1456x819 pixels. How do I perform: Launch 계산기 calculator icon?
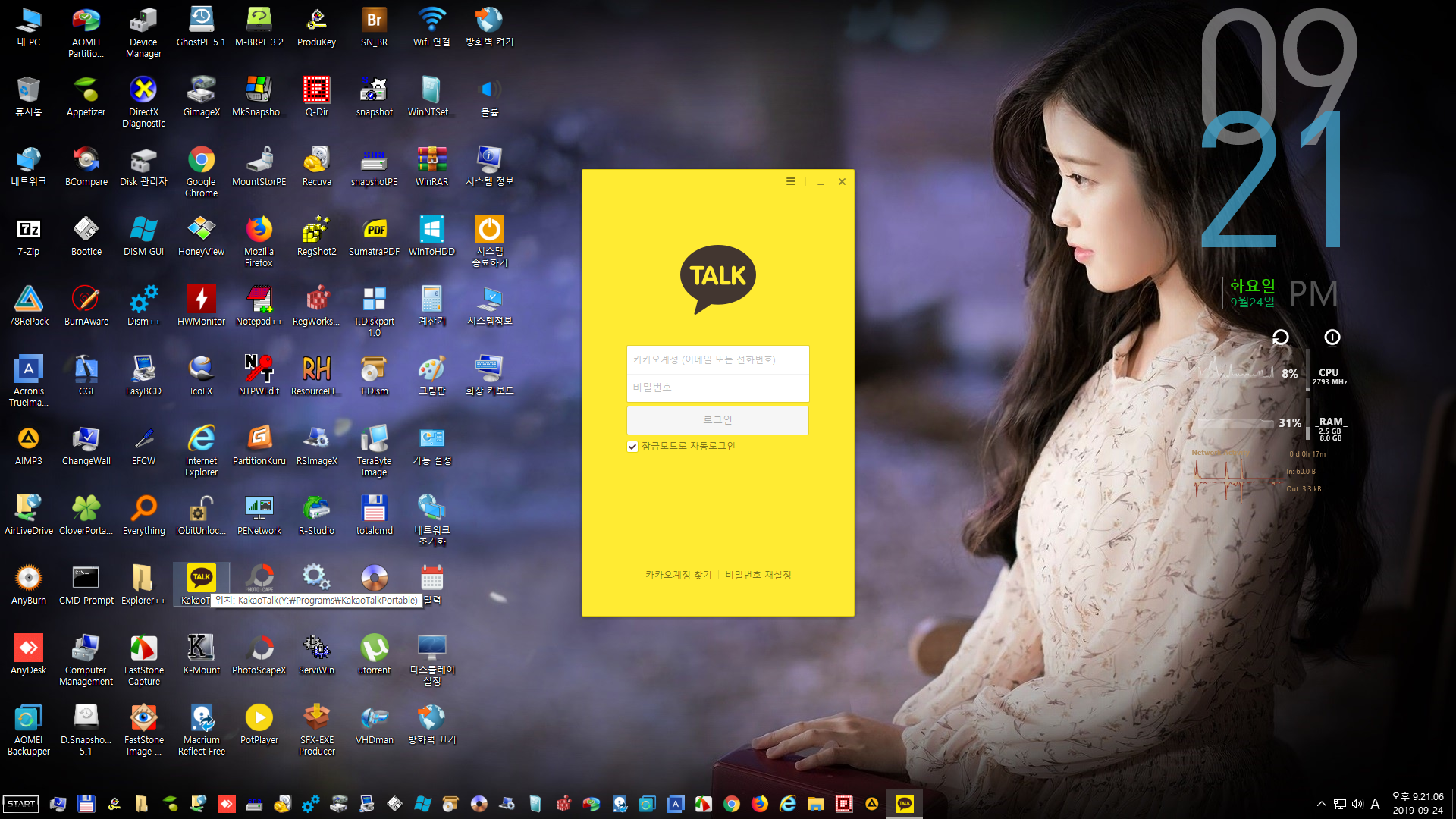pyautogui.click(x=431, y=306)
